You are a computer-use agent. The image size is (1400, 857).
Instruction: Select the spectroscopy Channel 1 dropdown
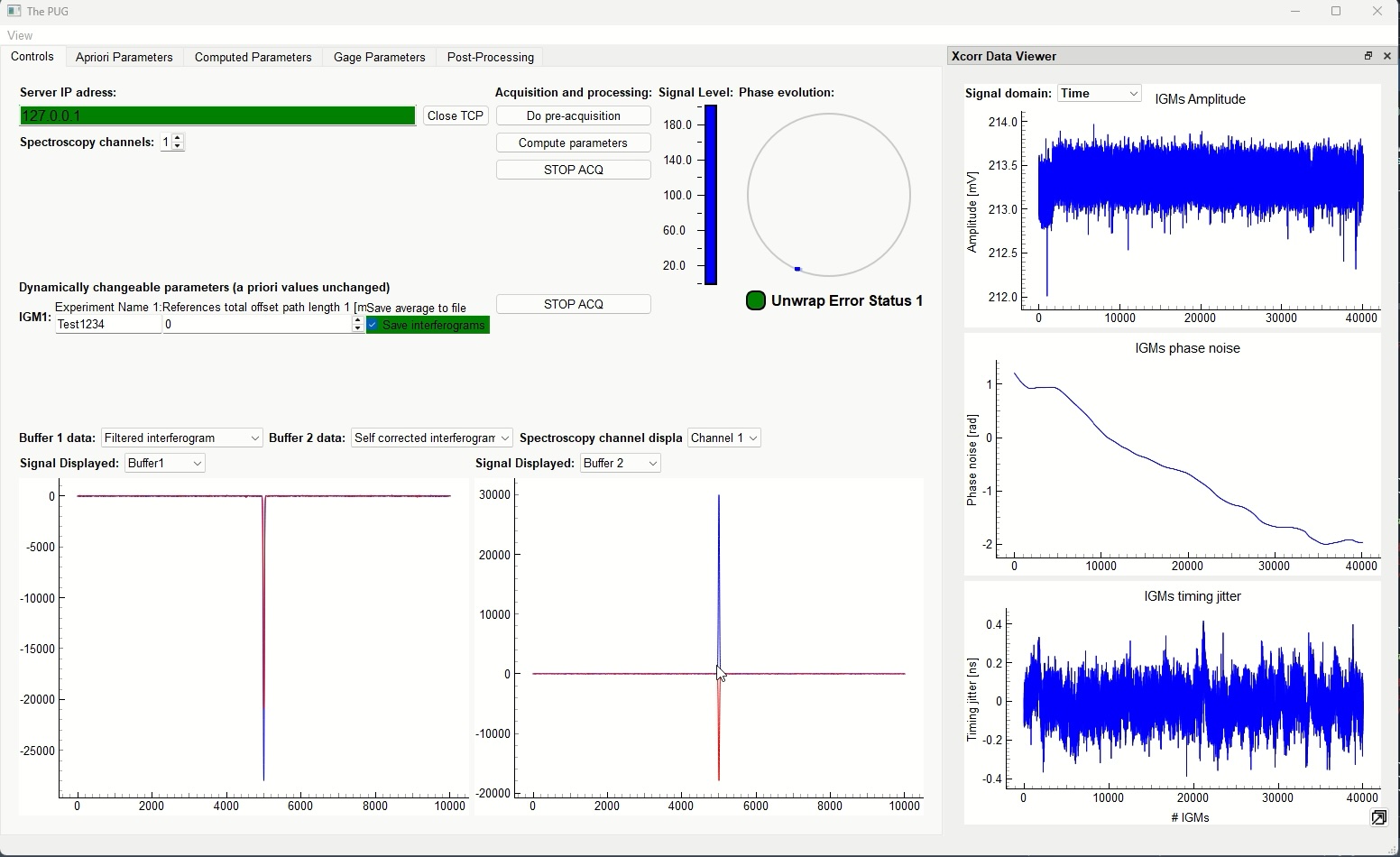(723, 438)
